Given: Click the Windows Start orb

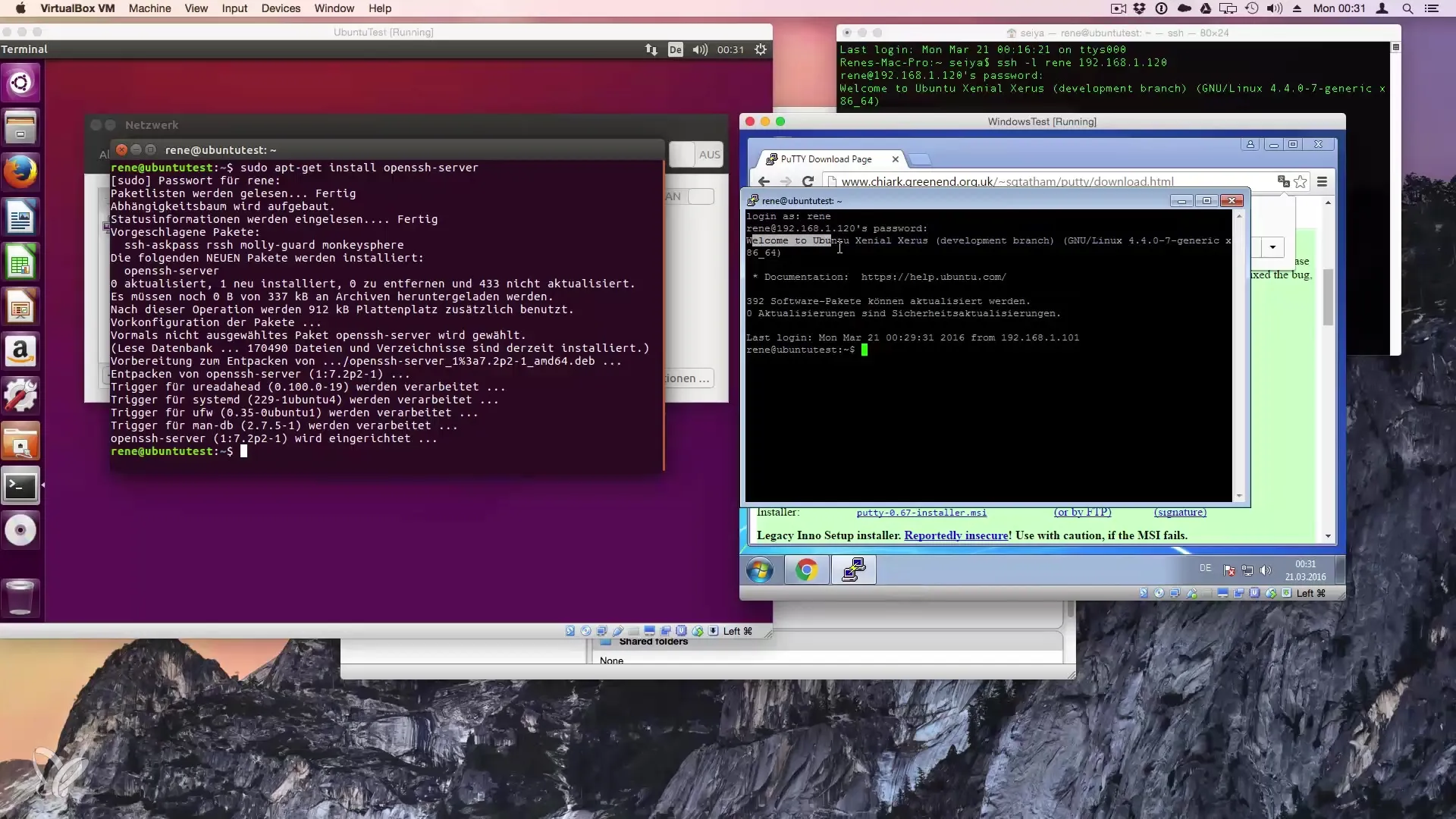Looking at the screenshot, I should click(x=760, y=570).
